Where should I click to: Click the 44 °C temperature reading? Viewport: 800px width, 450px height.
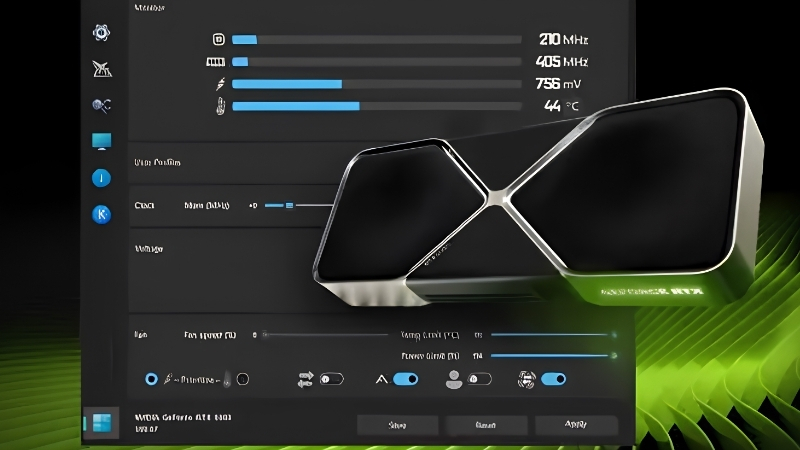(x=561, y=106)
